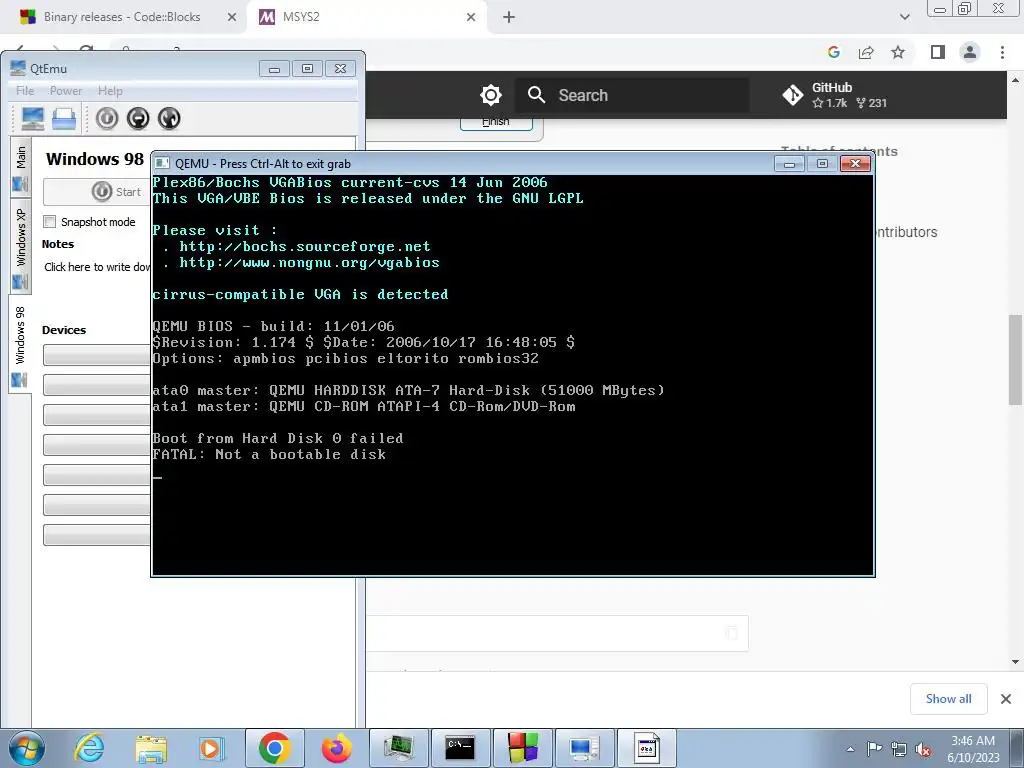Open the Chrome profile icon
Viewport: 1024px width, 768px height.
pyautogui.click(x=970, y=52)
